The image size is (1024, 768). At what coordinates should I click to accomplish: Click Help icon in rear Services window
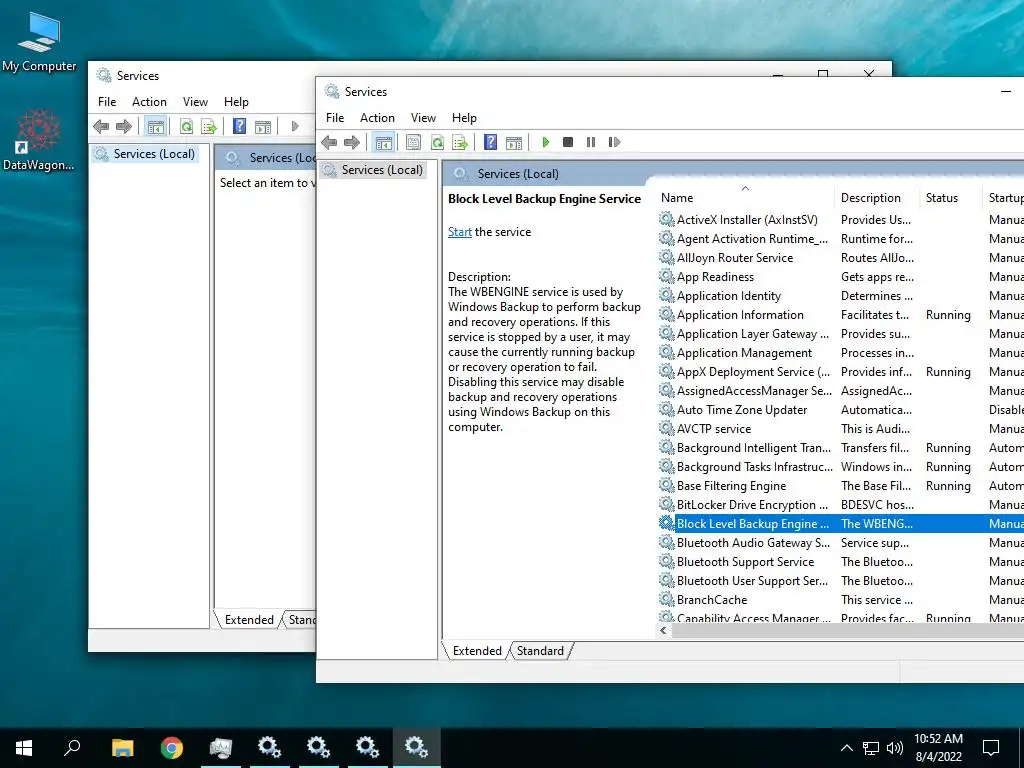[x=240, y=125]
